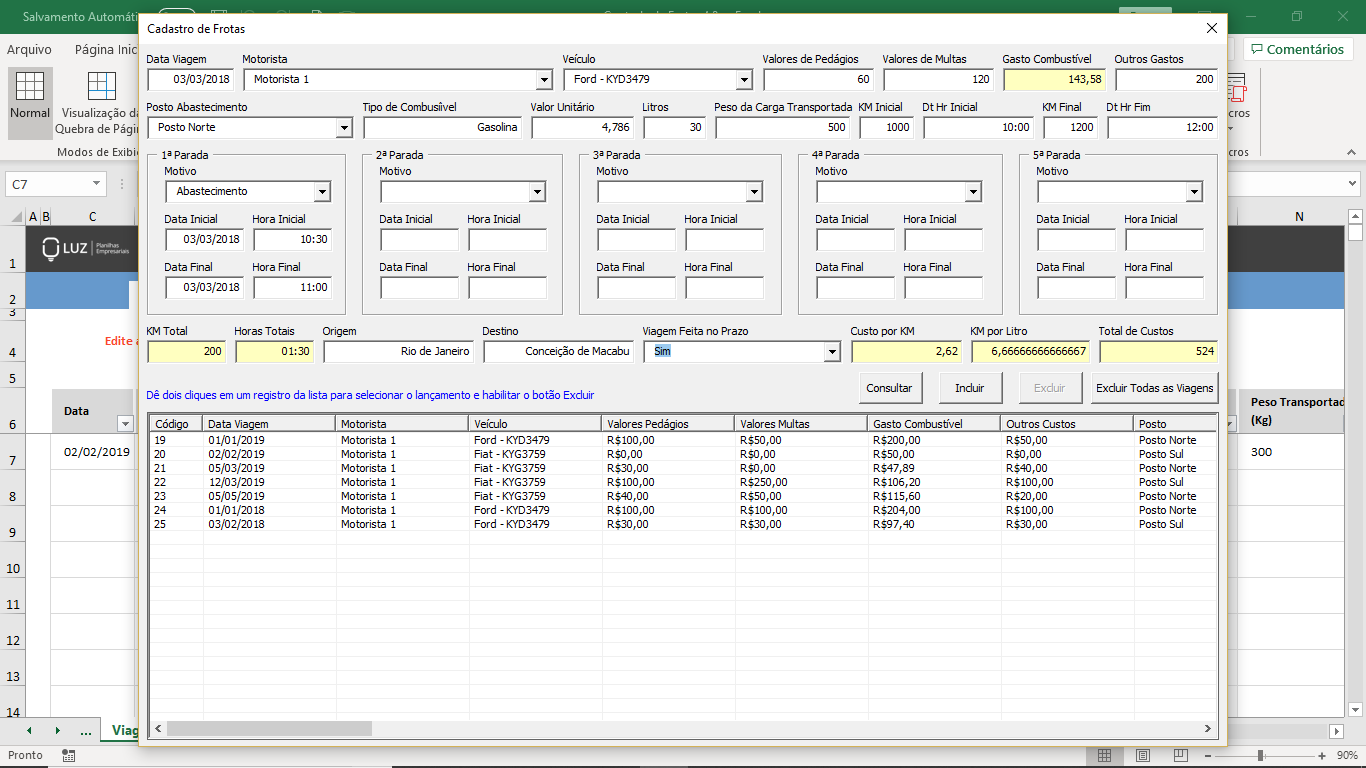Click the KM Inicial field
This screenshot has height=768, width=1366.
click(x=886, y=127)
